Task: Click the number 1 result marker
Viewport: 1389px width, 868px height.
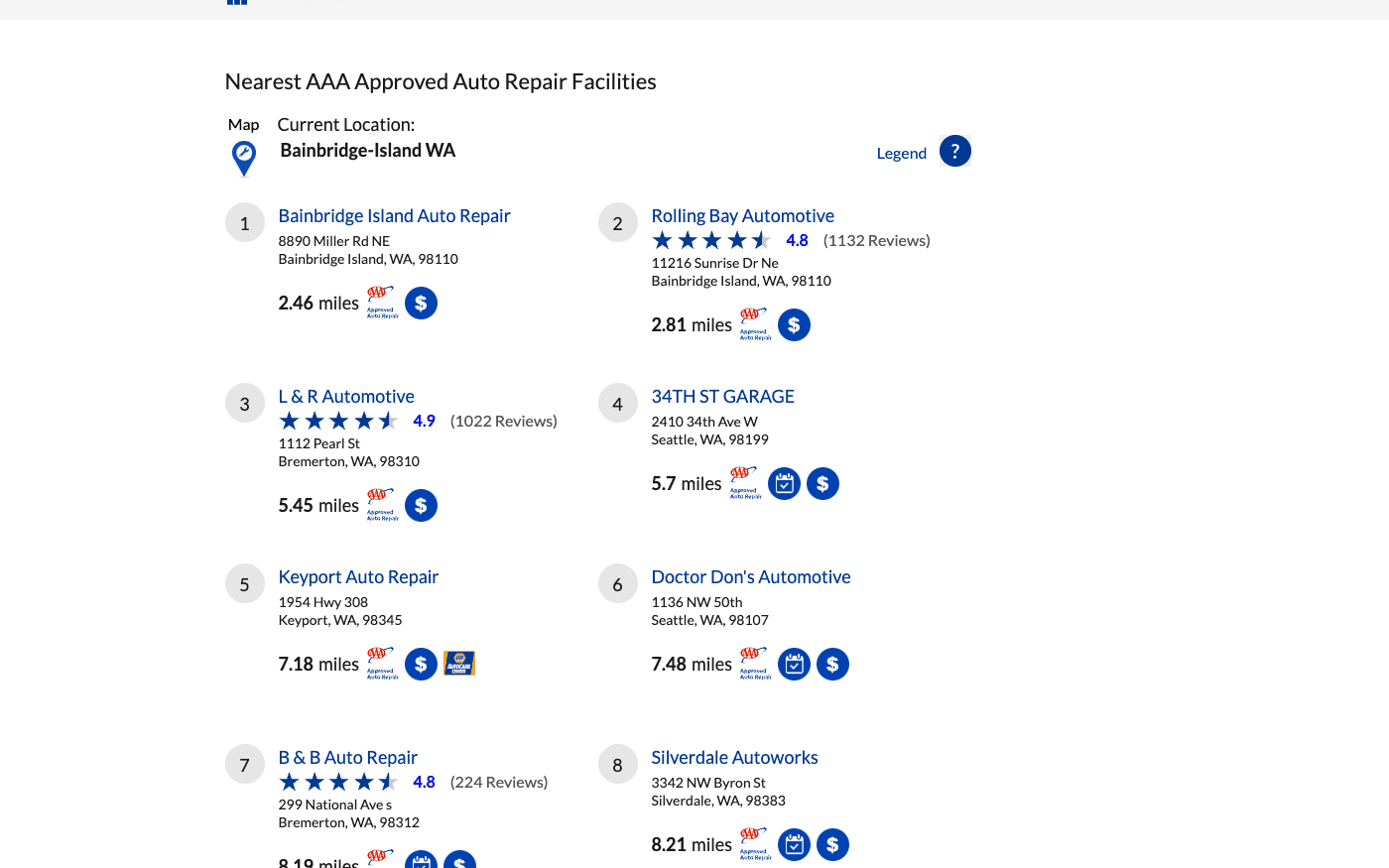Action: pyautogui.click(x=244, y=223)
